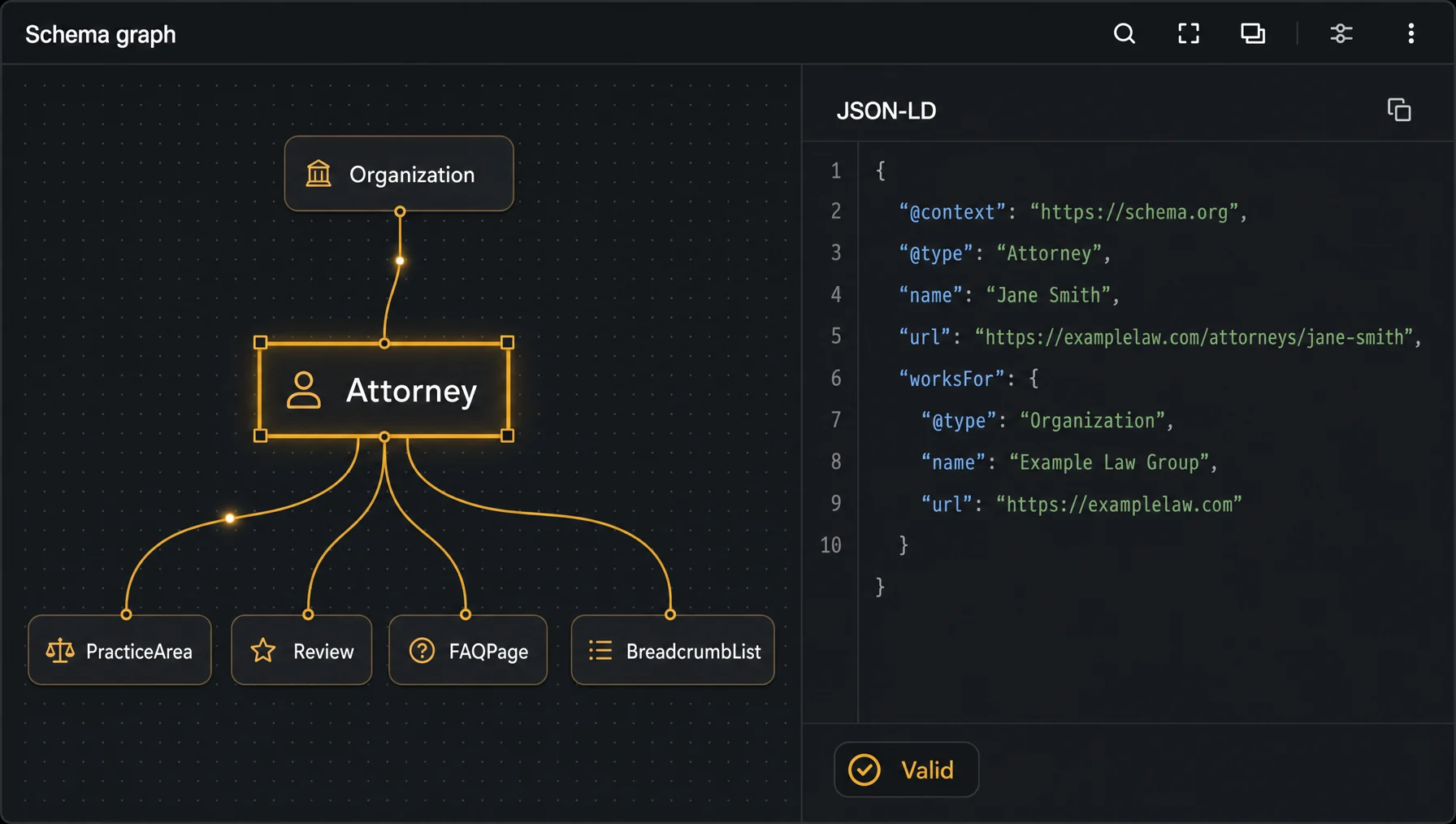The height and width of the screenshot is (824, 1456).
Task: Click the Valid checkmark circle icon
Action: pos(864,770)
